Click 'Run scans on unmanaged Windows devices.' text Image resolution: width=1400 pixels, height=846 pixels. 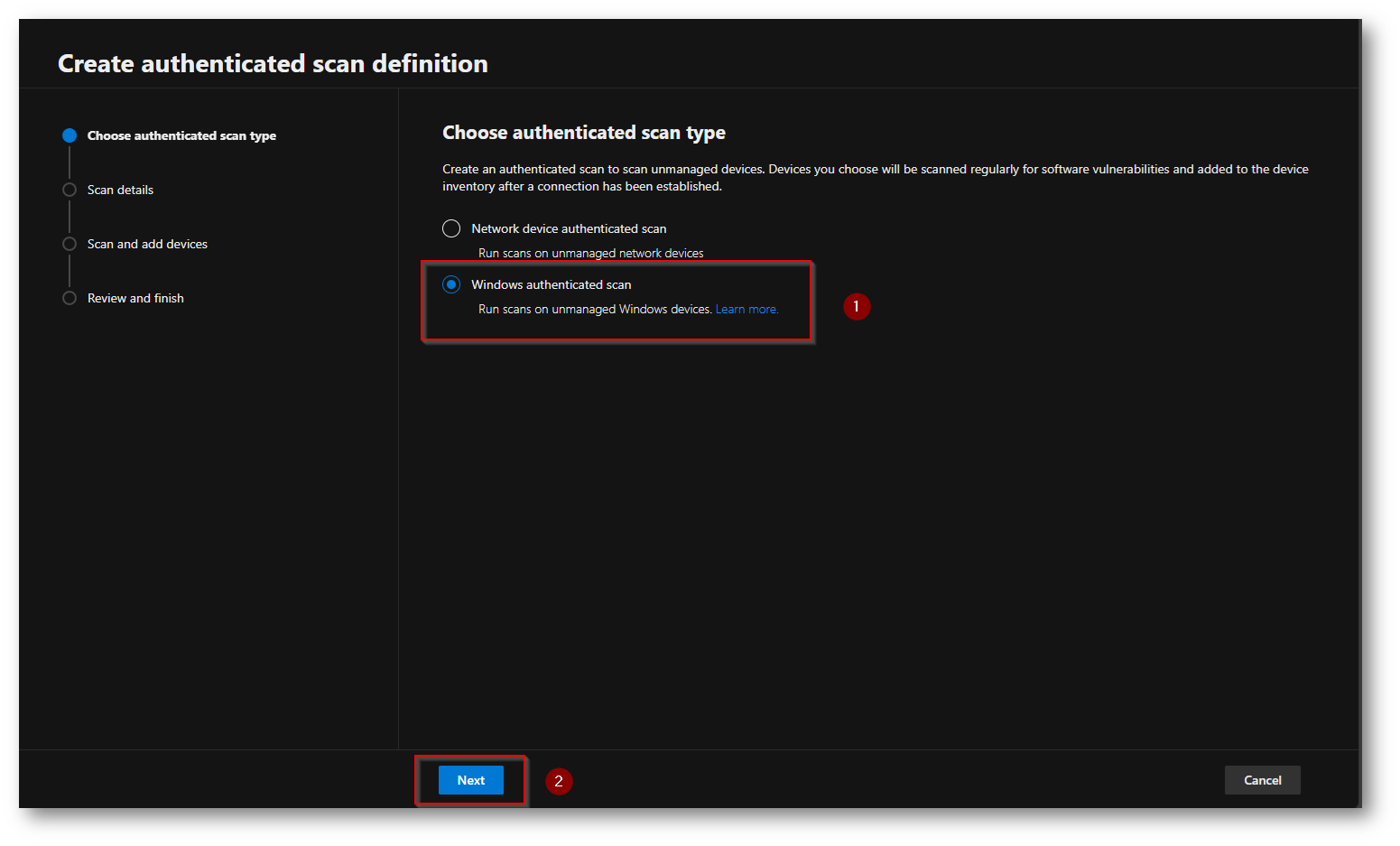point(595,309)
